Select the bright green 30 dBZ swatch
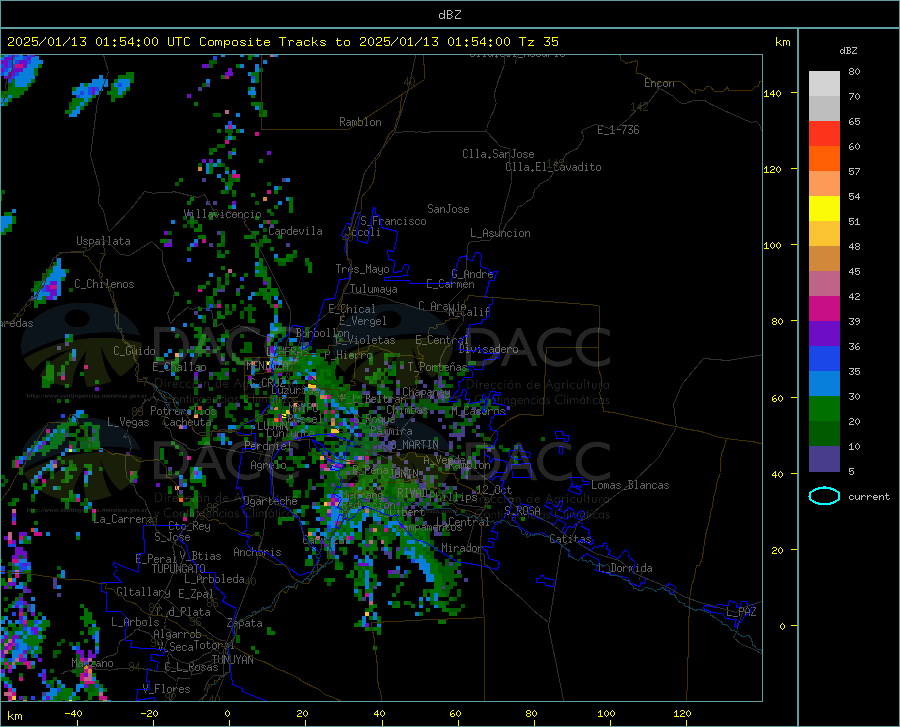Screen dimensions: 900x727 tap(824, 409)
